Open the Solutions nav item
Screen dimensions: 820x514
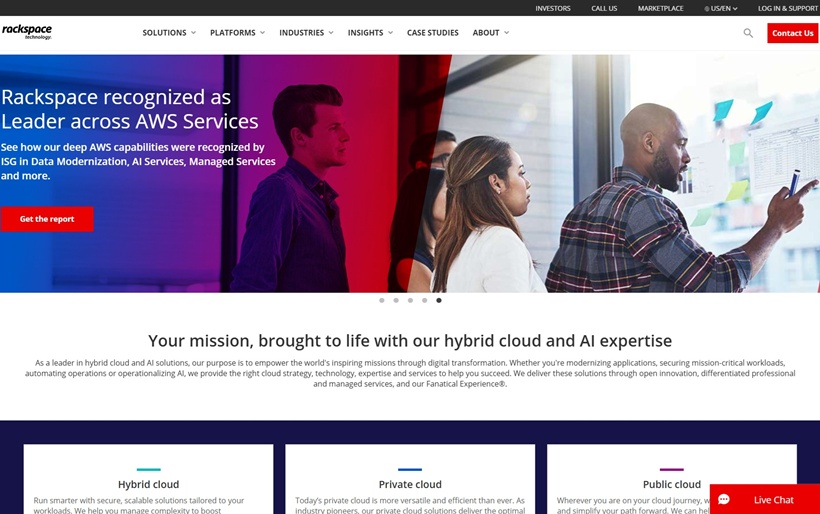164,32
